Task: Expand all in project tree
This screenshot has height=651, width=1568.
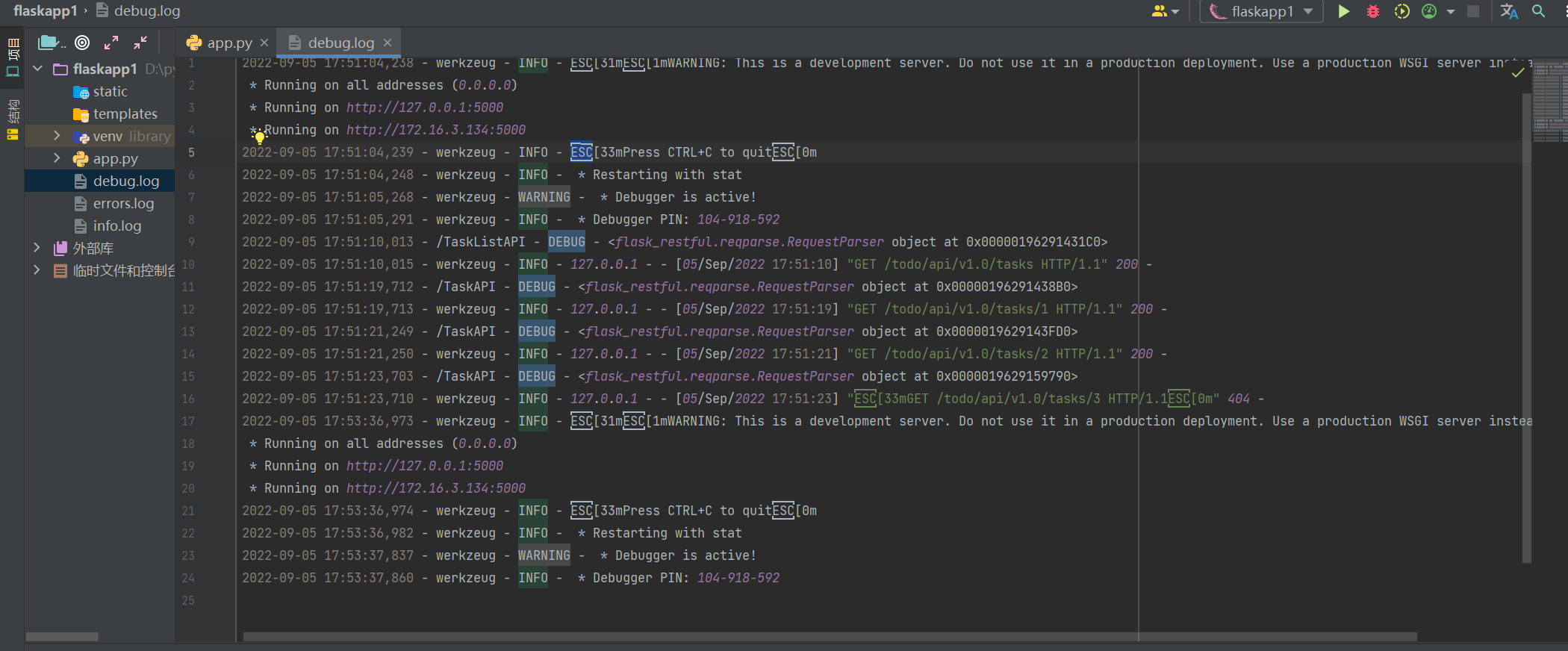Action: 111,43
